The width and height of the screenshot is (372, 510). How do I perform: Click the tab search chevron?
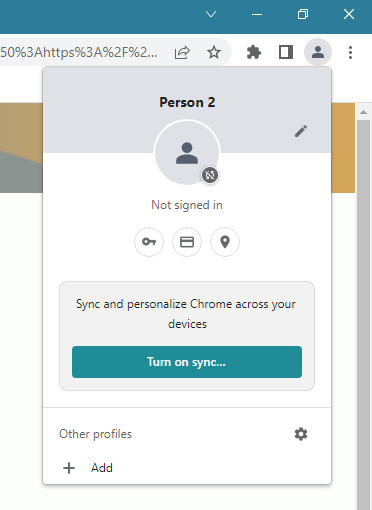coord(211,14)
